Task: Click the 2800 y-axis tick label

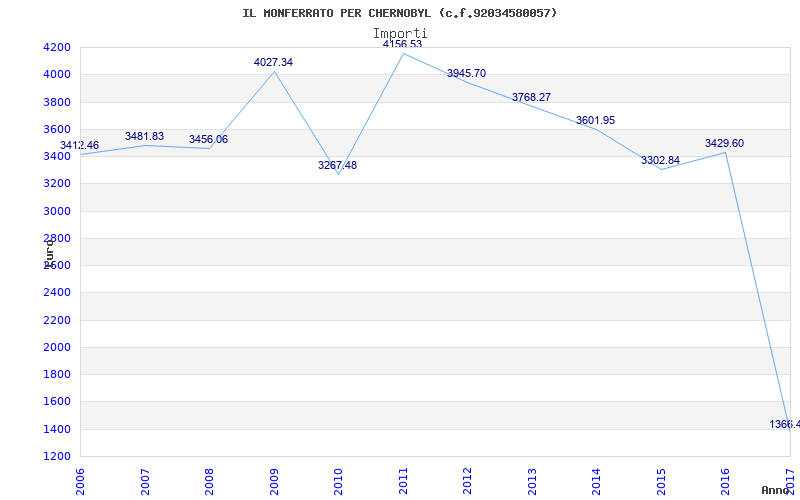Action: [x=57, y=238]
